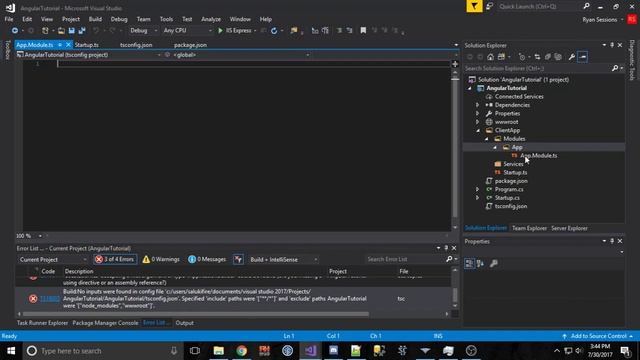This screenshot has width=640, height=360.
Task: Click the Ryan Sessions account name
Action: point(600,20)
